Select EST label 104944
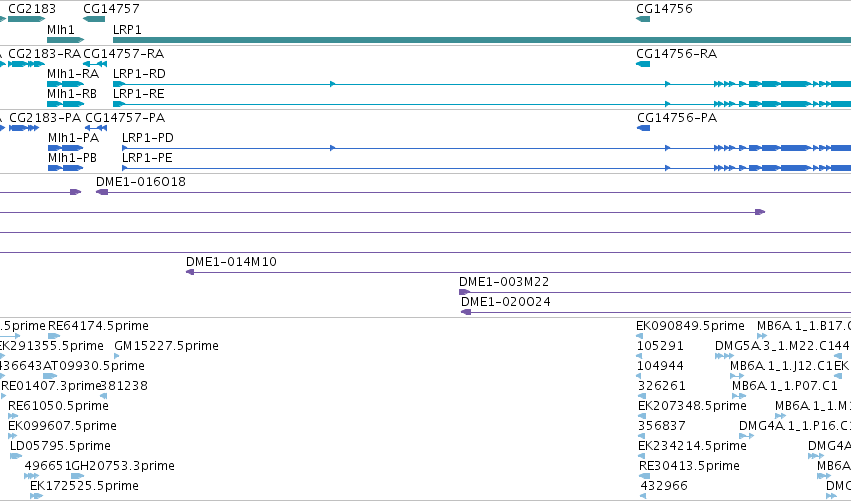Image resolution: width=851 pixels, height=501 pixels. 660,366
